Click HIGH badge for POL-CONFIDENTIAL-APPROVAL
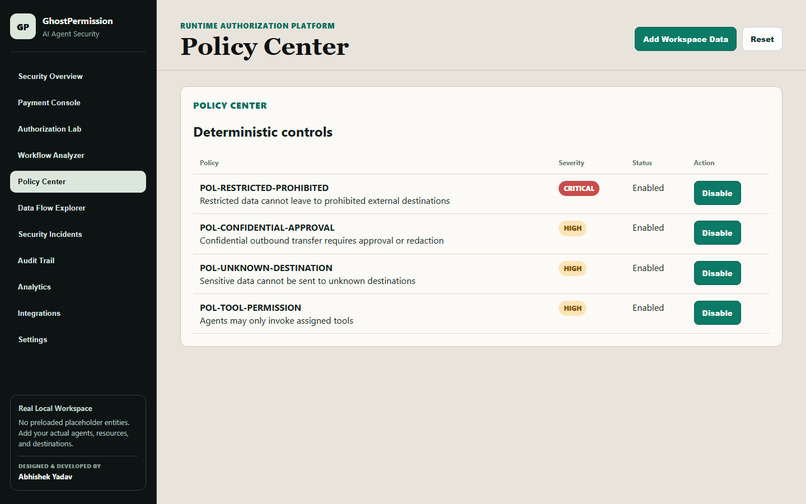This screenshot has height=504, width=806. [573, 228]
